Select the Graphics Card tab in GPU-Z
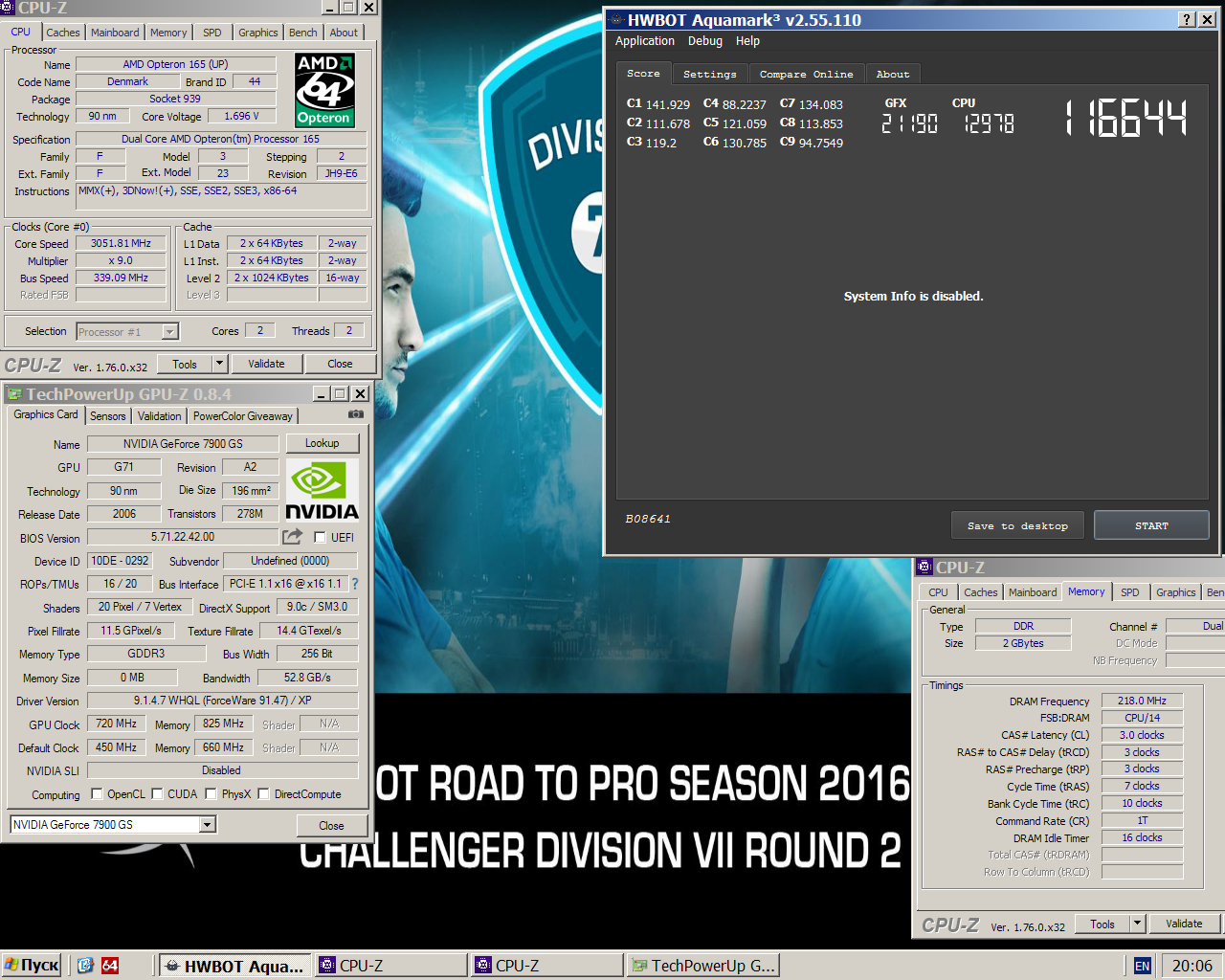1225x980 pixels. pos(46,415)
